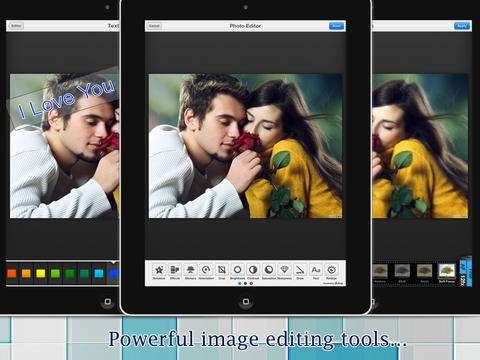Go to first toolbar page dot
Viewport: 480px width, 360px height.
coord(240,283)
